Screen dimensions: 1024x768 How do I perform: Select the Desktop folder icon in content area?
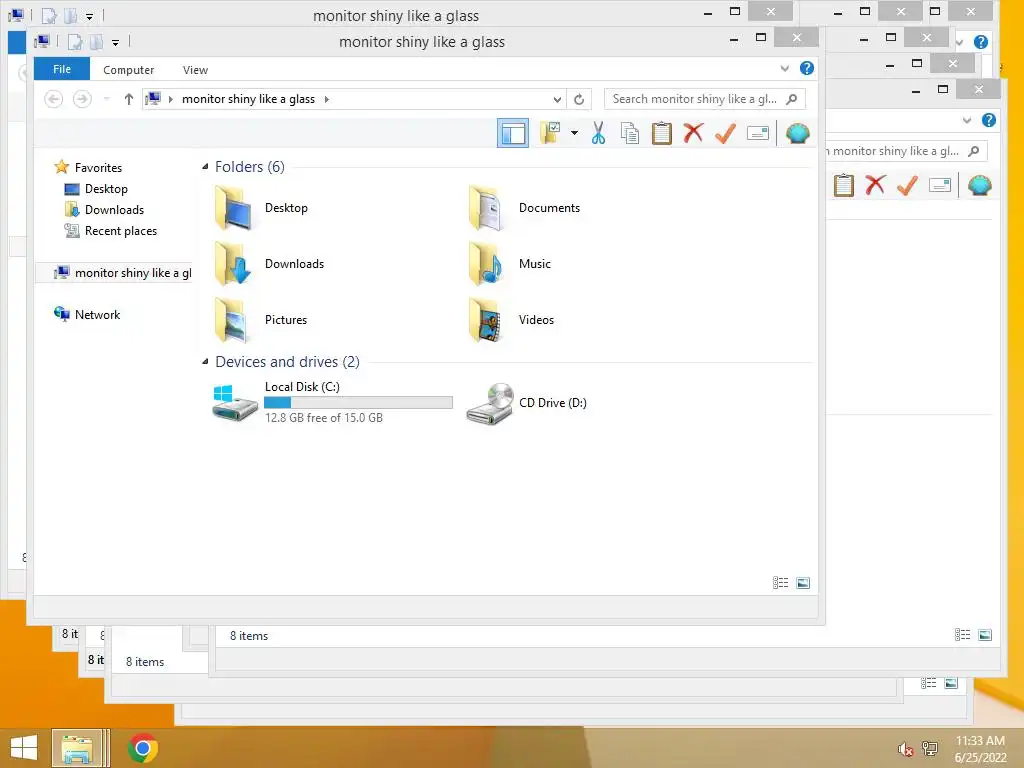click(x=233, y=208)
